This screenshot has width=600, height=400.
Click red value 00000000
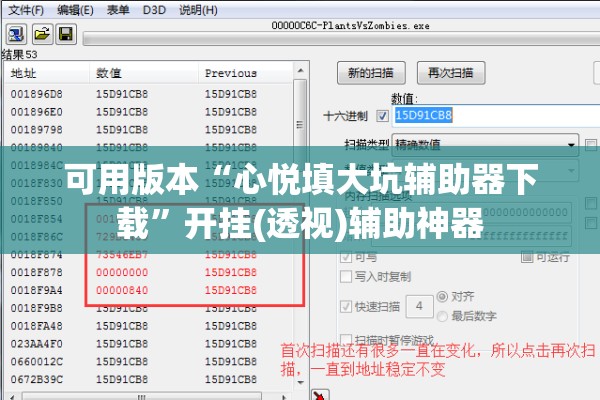[x=122, y=273]
